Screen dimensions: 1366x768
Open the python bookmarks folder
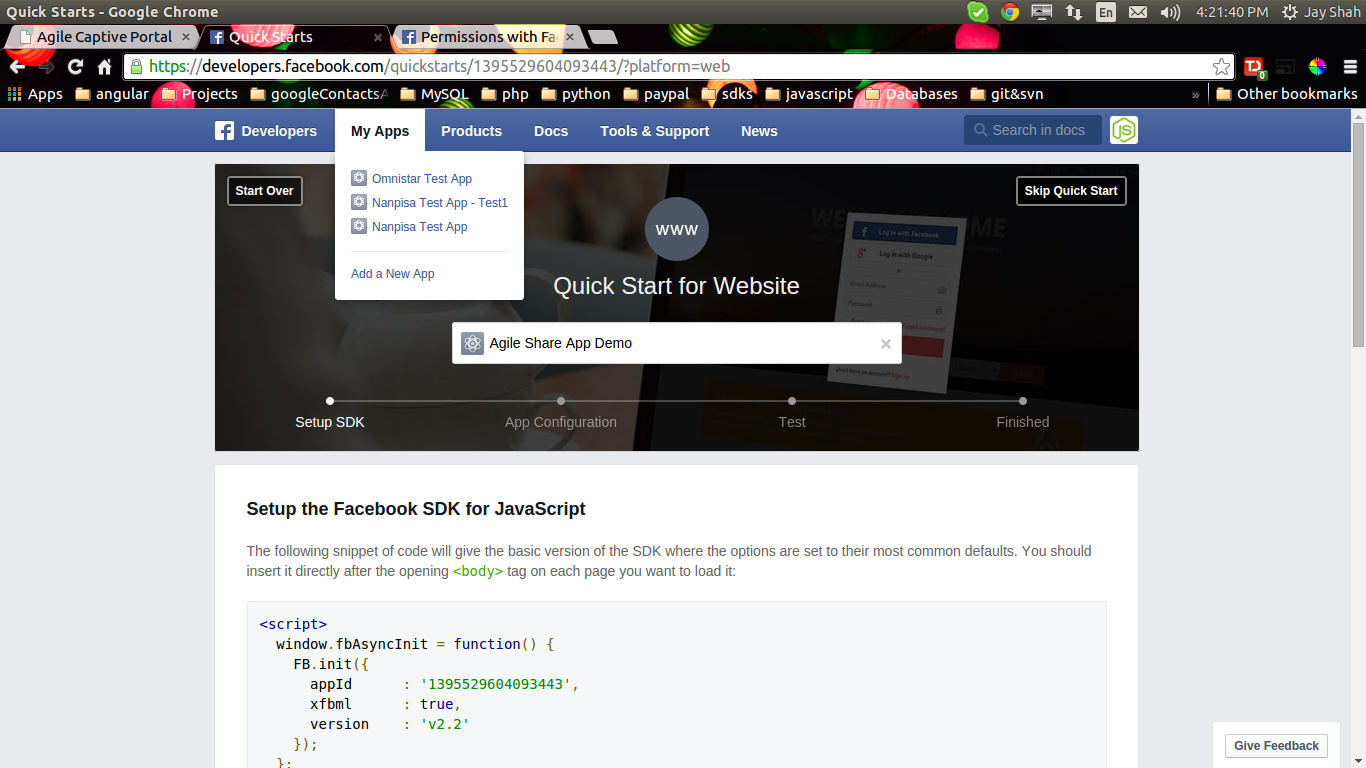576,94
